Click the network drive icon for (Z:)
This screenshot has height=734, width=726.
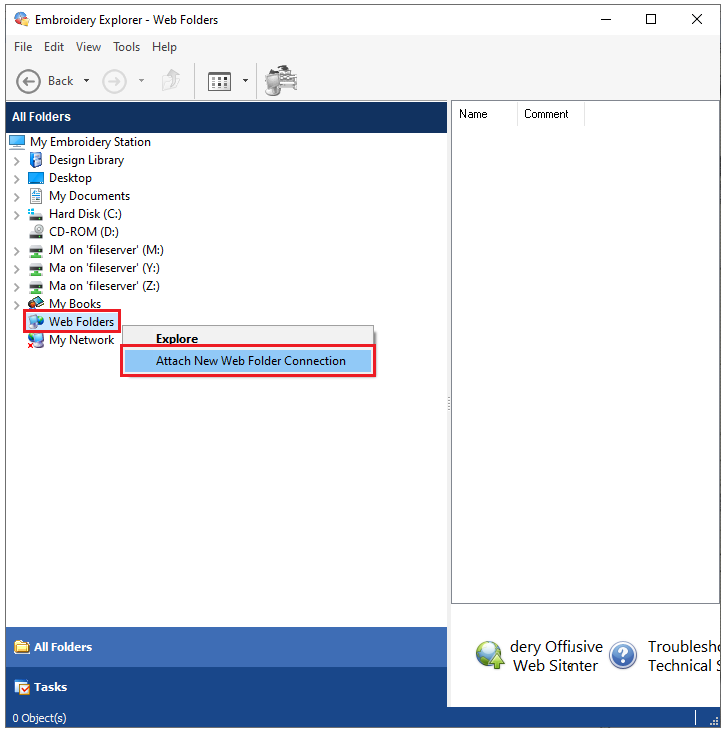[x=36, y=287]
